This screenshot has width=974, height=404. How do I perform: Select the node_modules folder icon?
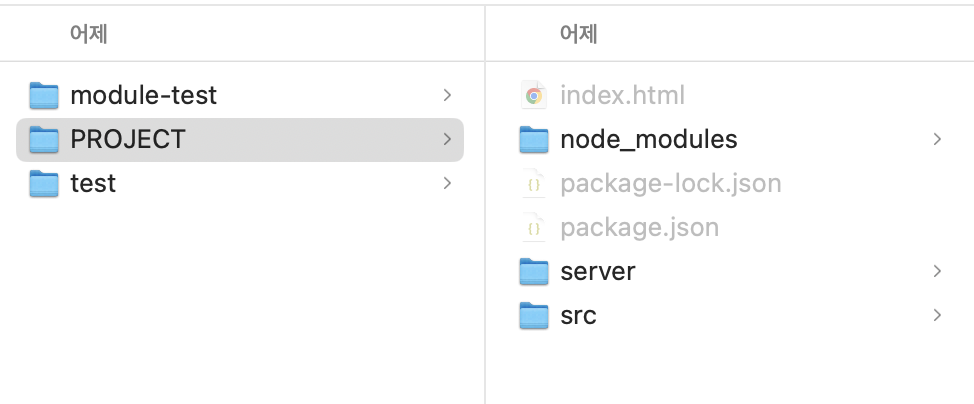(534, 139)
